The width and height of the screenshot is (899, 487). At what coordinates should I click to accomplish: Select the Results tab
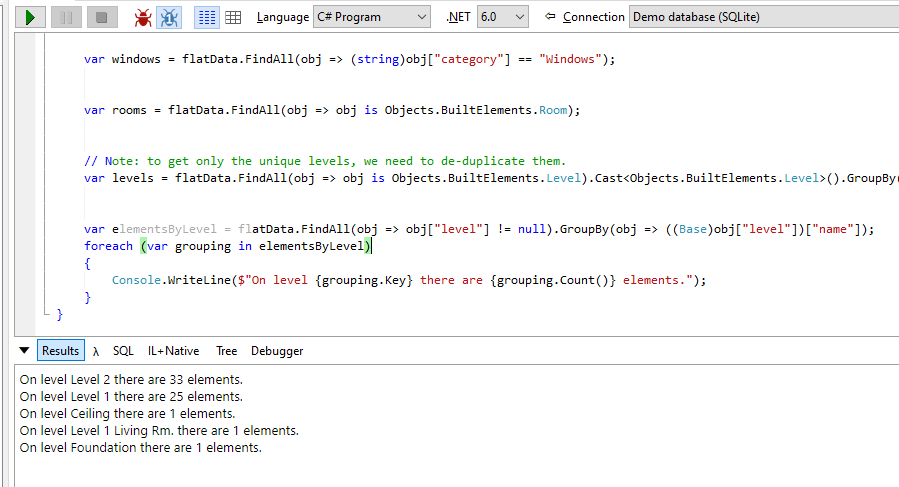(60, 351)
